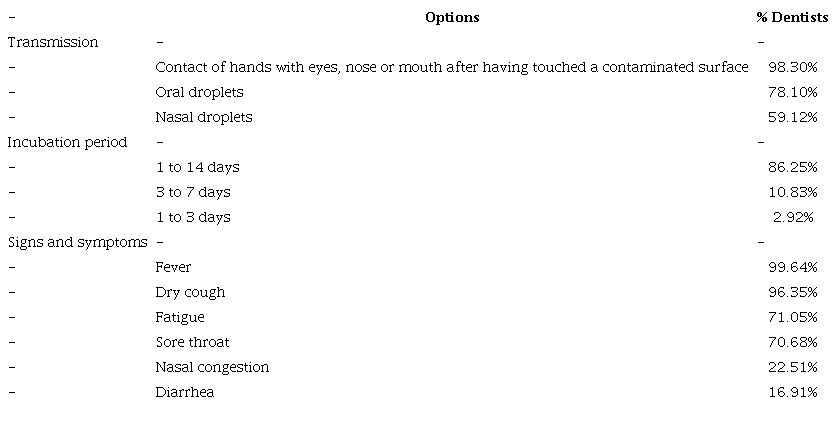Click the Nasal congestion option
This screenshot has width=837, height=442.
tap(212, 367)
